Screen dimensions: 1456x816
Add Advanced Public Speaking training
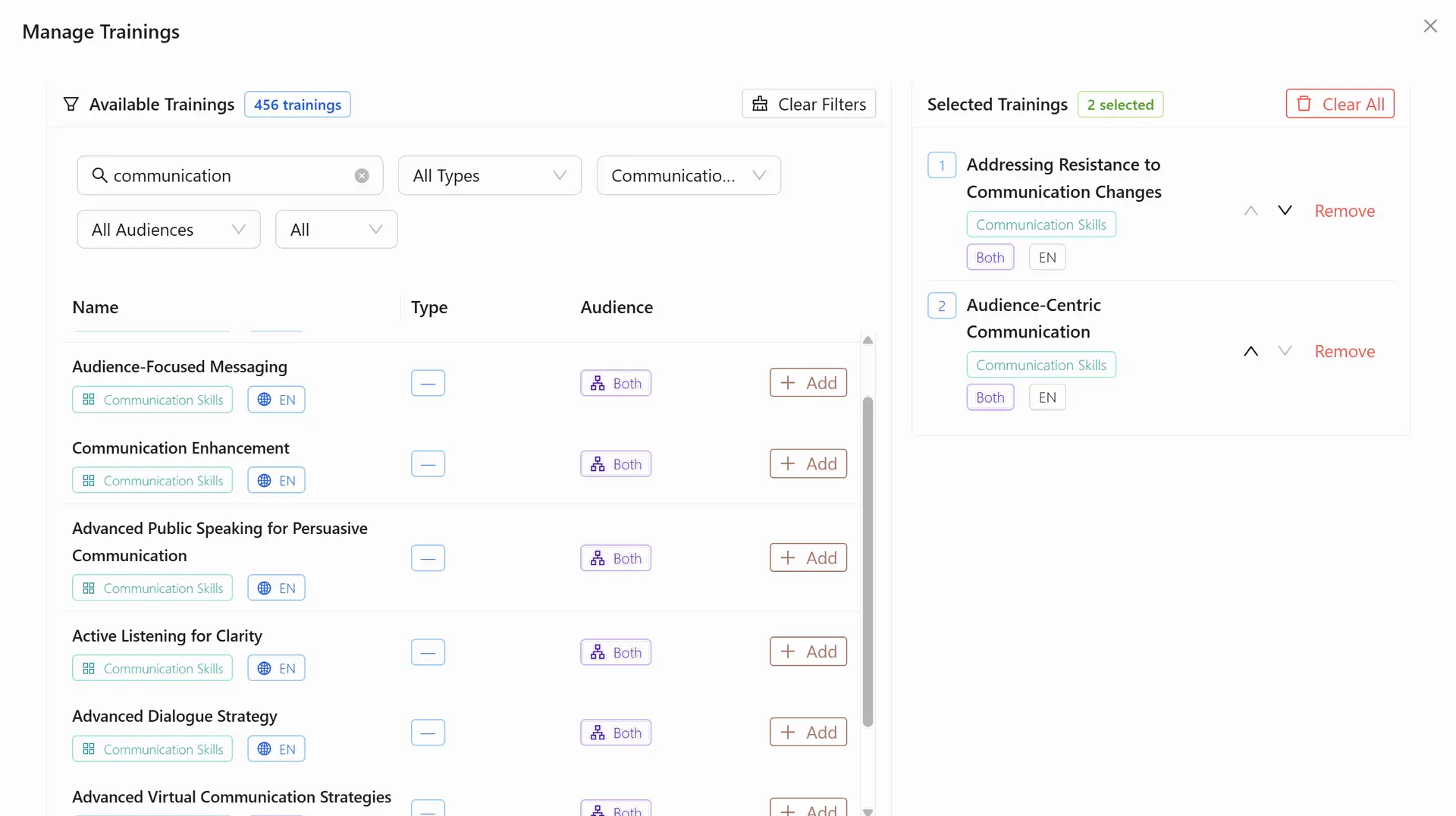coord(808,558)
